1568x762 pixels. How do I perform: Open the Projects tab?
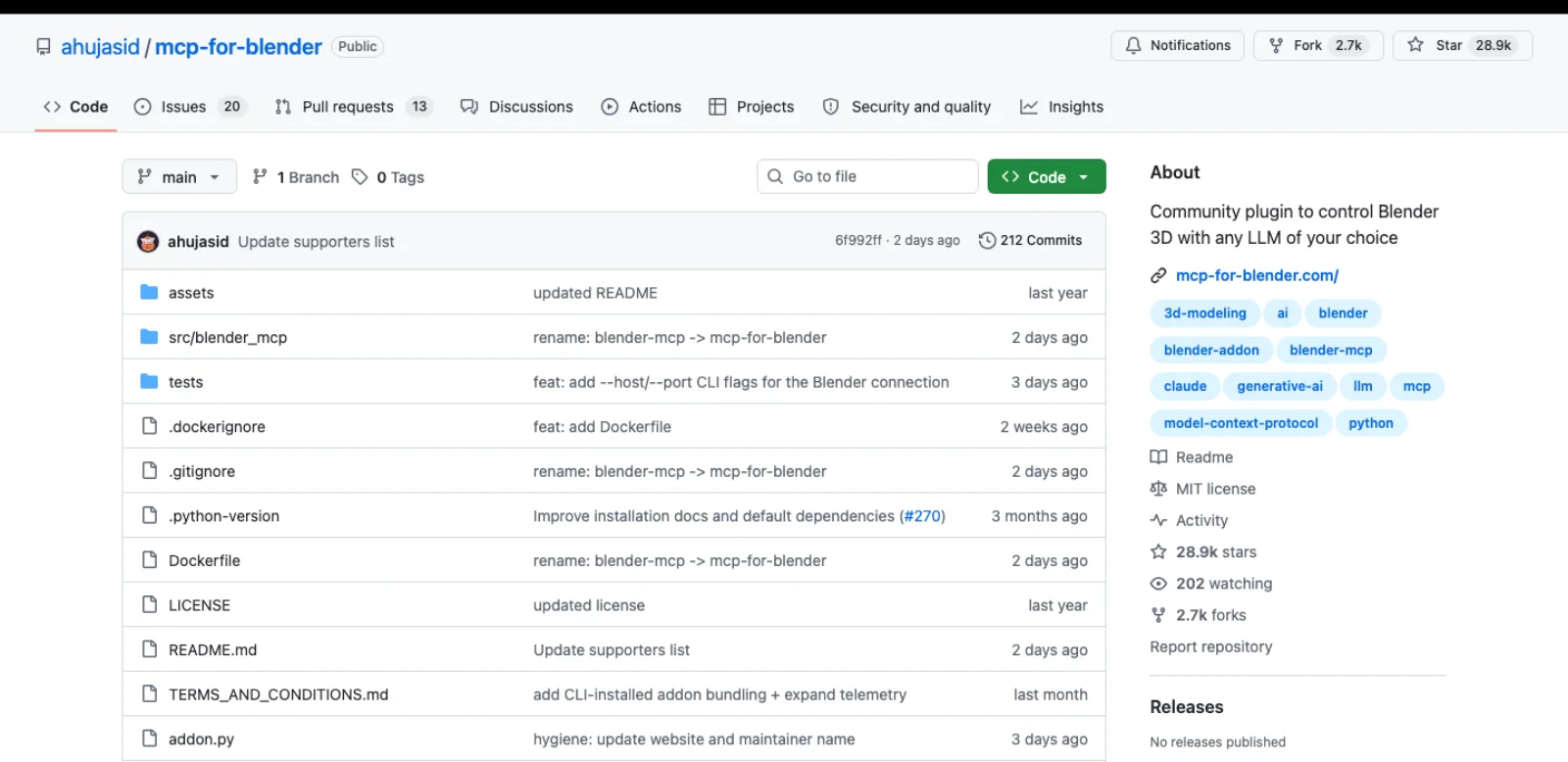pyautogui.click(x=751, y=107)
